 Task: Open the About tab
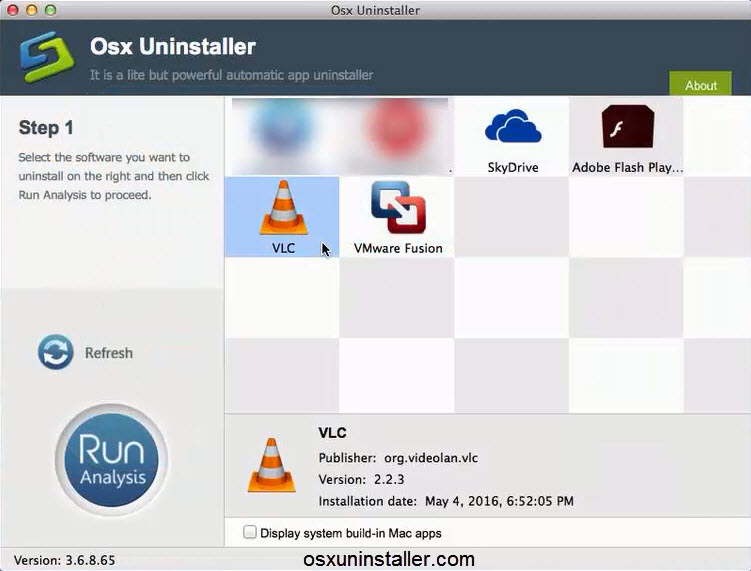[701, 85]
